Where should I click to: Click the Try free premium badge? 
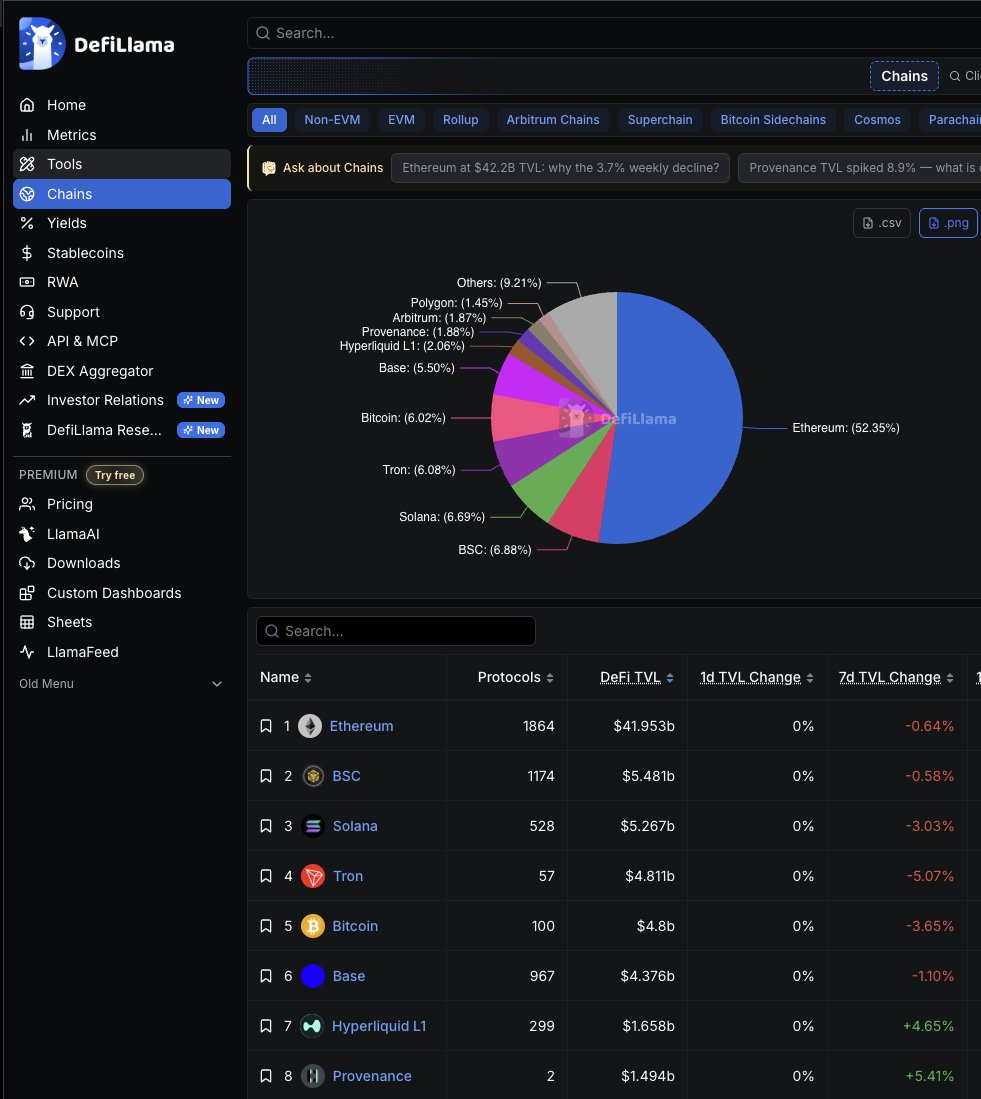pyautogui.click(x=115, y=475)
